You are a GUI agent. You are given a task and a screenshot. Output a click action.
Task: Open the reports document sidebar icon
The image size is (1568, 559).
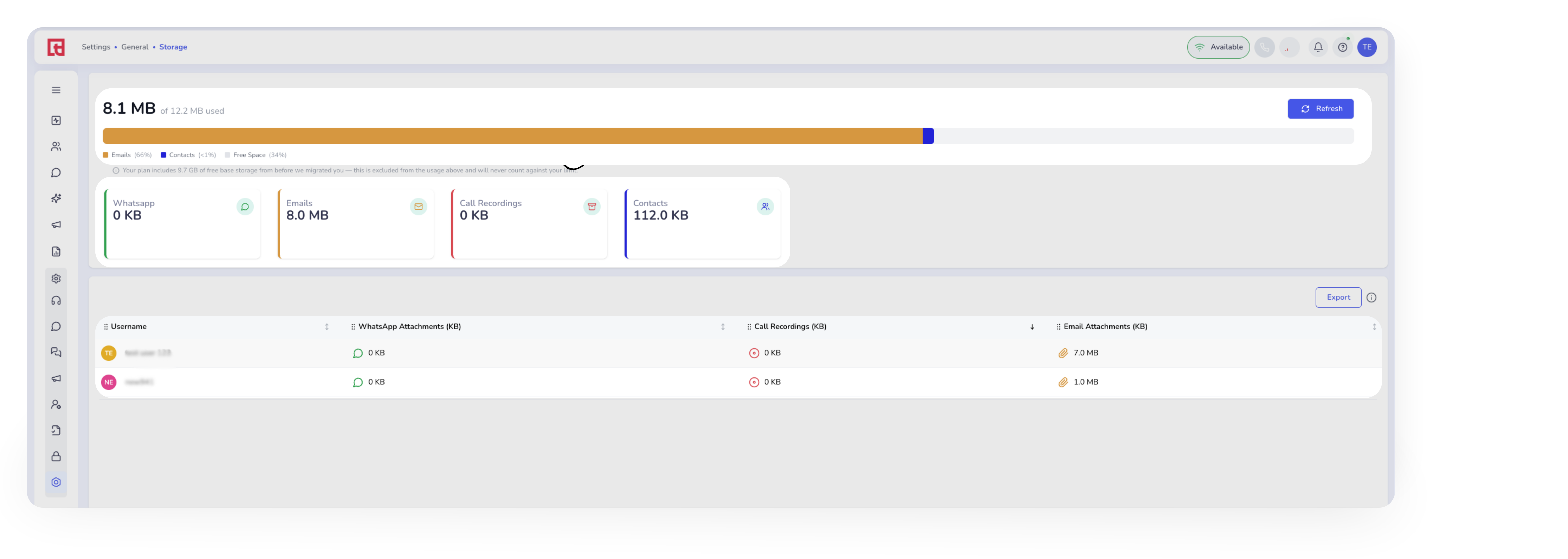(56, 252)
